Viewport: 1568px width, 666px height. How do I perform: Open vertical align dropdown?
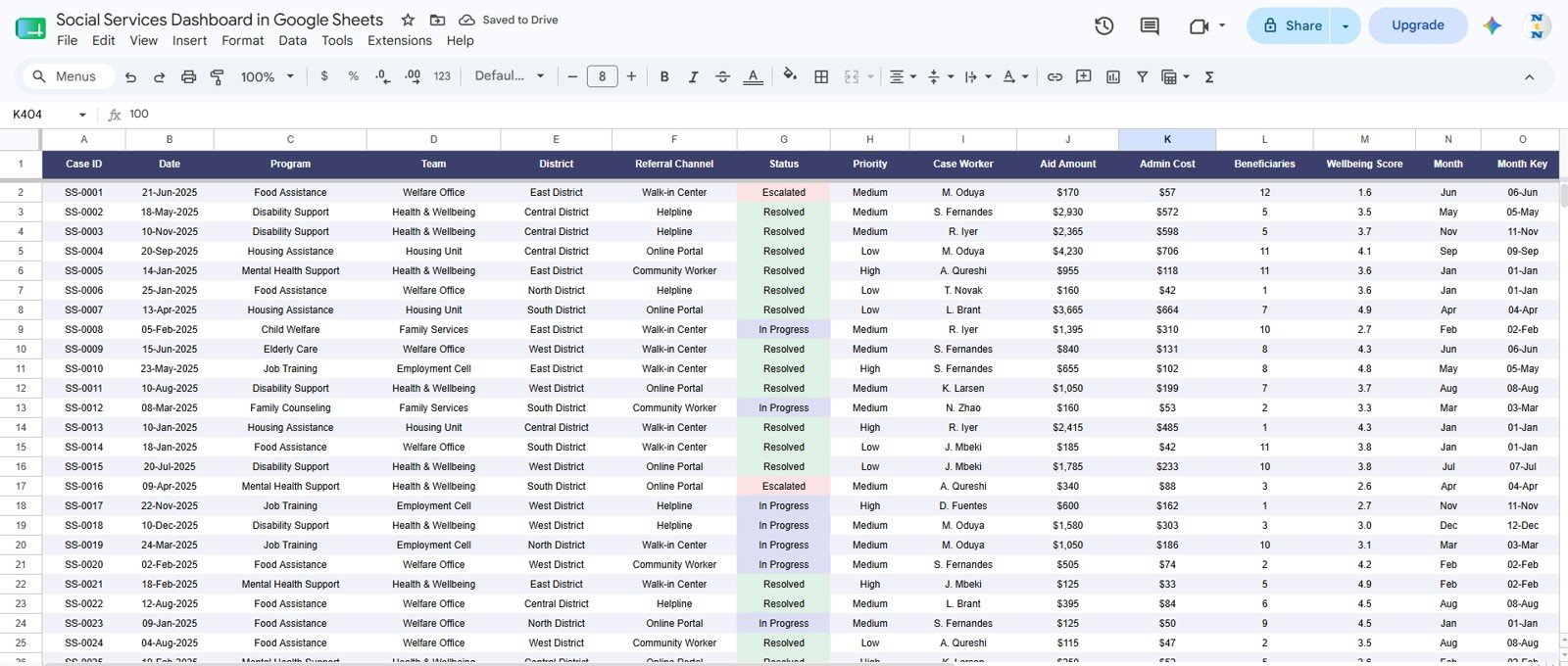(x=939, y=76)
